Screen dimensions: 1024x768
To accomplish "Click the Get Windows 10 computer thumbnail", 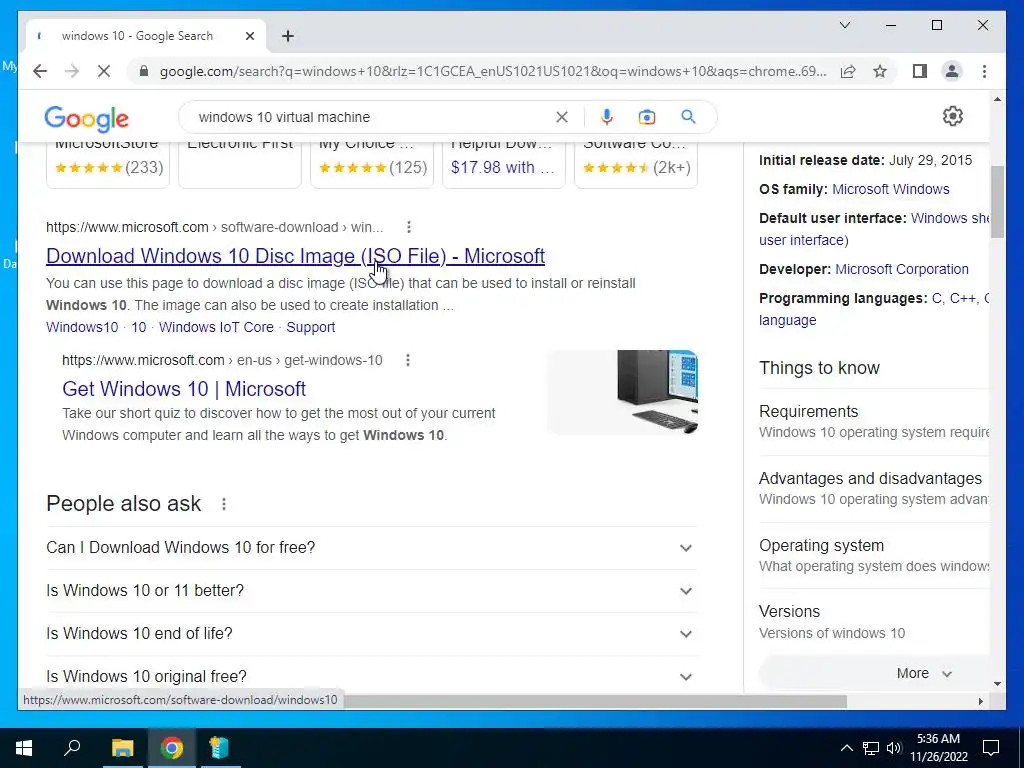I will coord(623,392).
